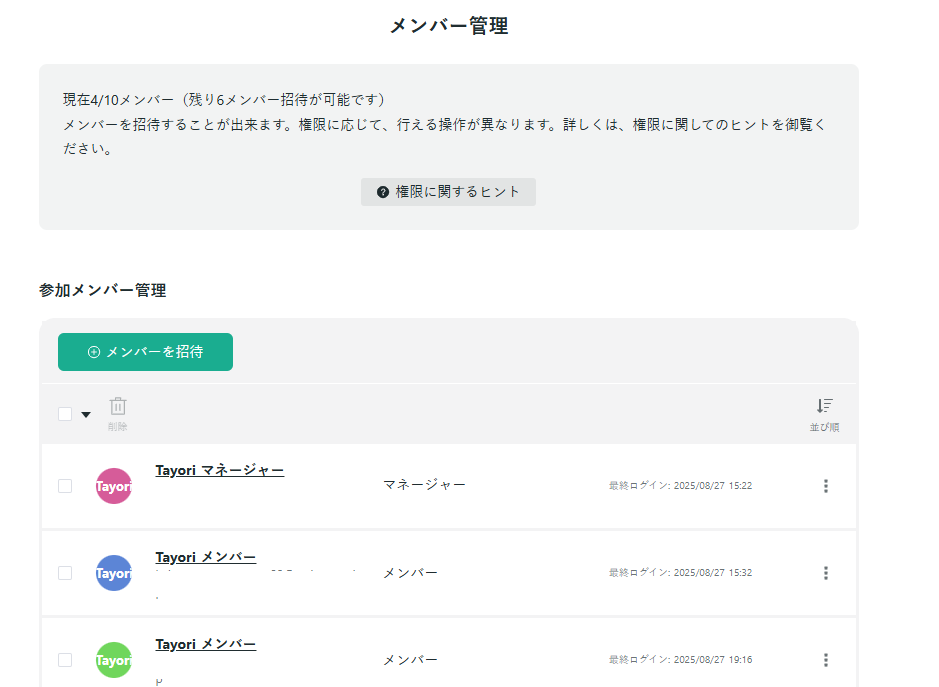Click the green Tayori member avatar
The width and height of the screenshot is (939, 687).
113,660
